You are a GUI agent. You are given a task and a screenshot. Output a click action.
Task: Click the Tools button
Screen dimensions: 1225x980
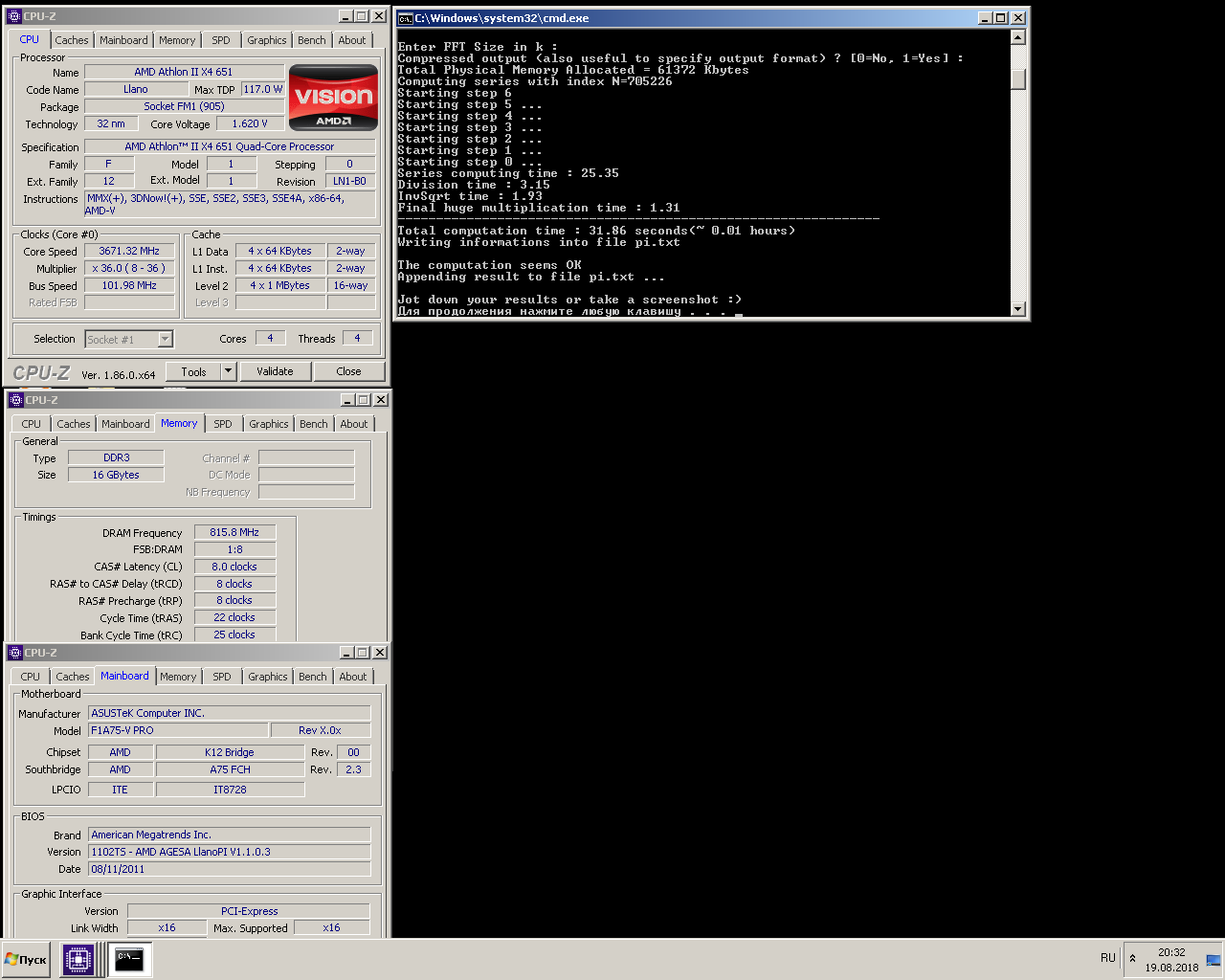tap(194, 371)
